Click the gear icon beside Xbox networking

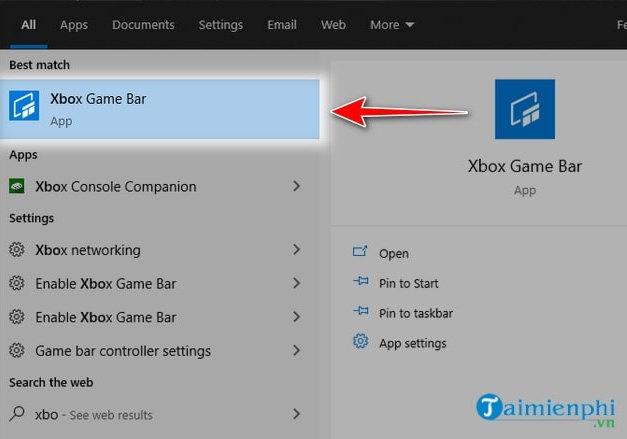16,250
